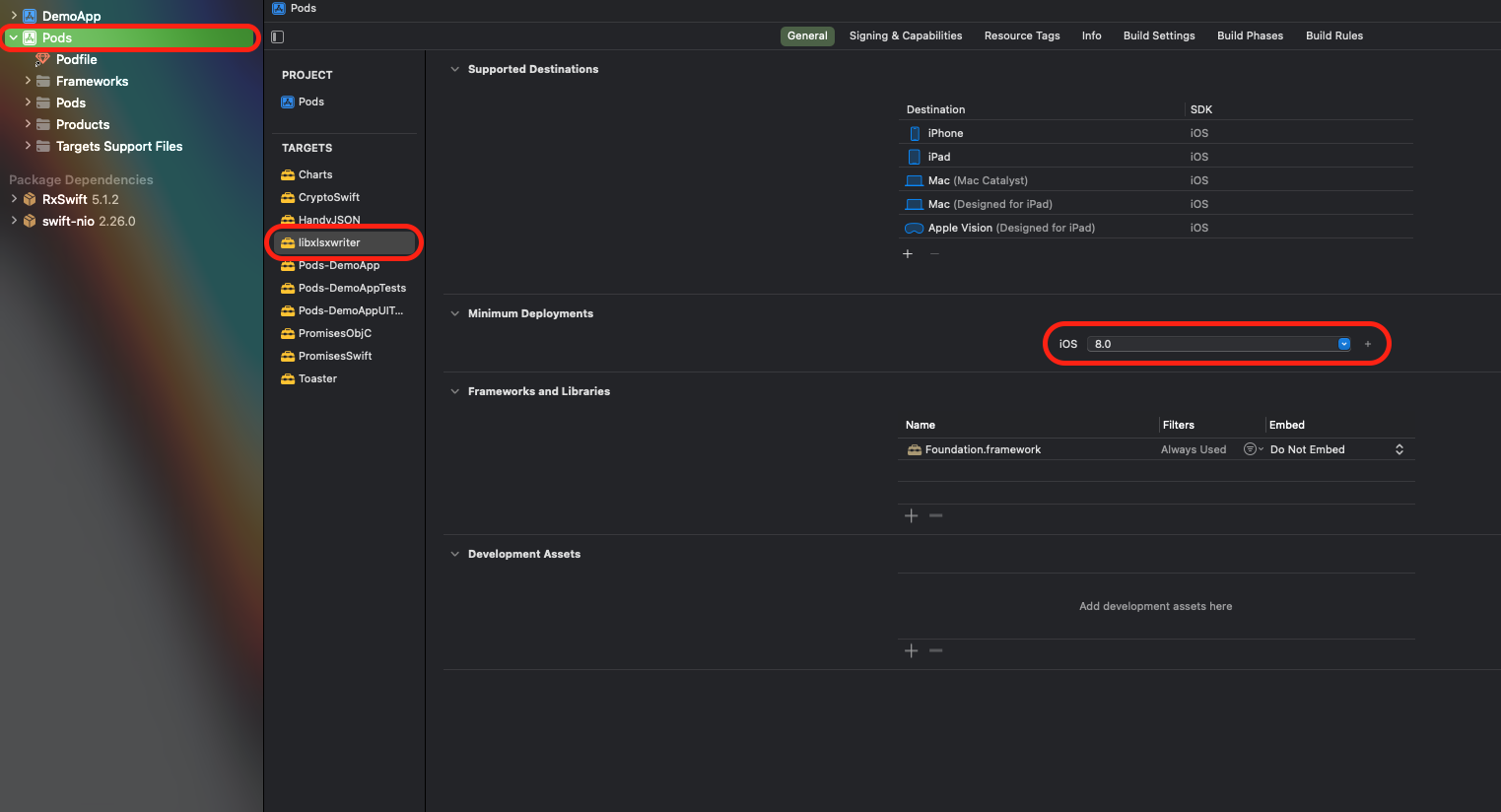
Task: Click the Charts target toolbox icon
Action: pos(288,174)
